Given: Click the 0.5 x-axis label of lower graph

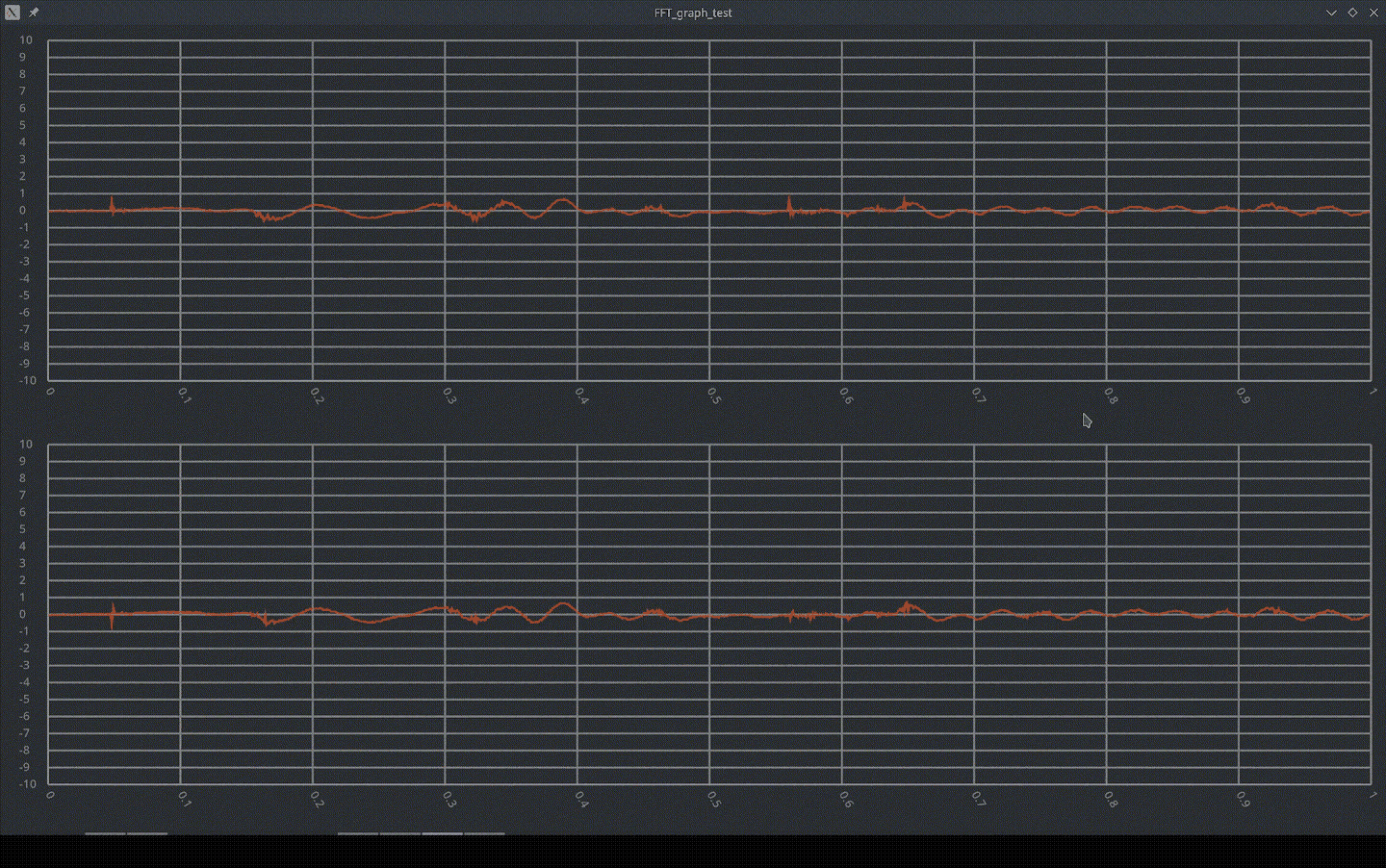Looking at the screenshot, I should coord(713,800).
